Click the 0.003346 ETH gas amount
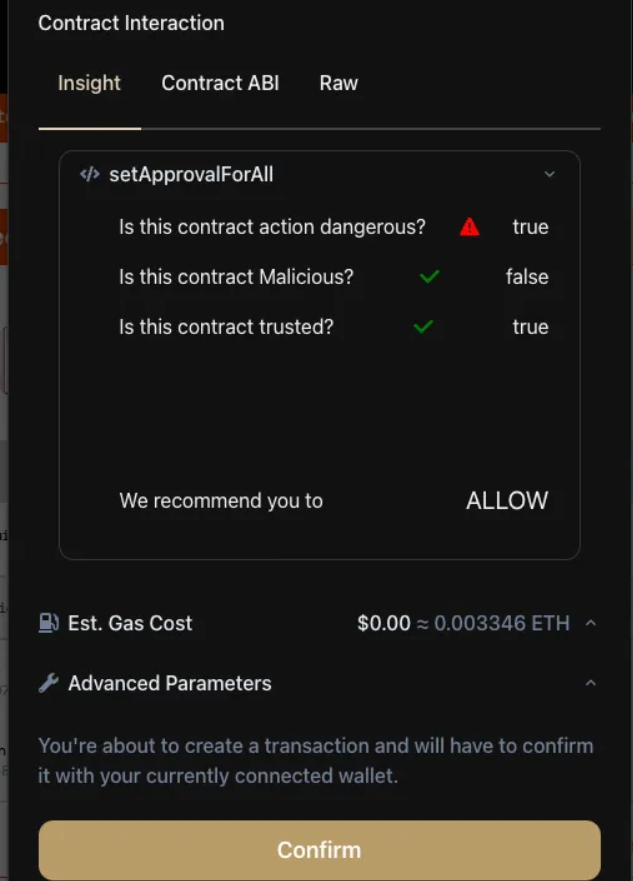633x881 pixels. 502,623
